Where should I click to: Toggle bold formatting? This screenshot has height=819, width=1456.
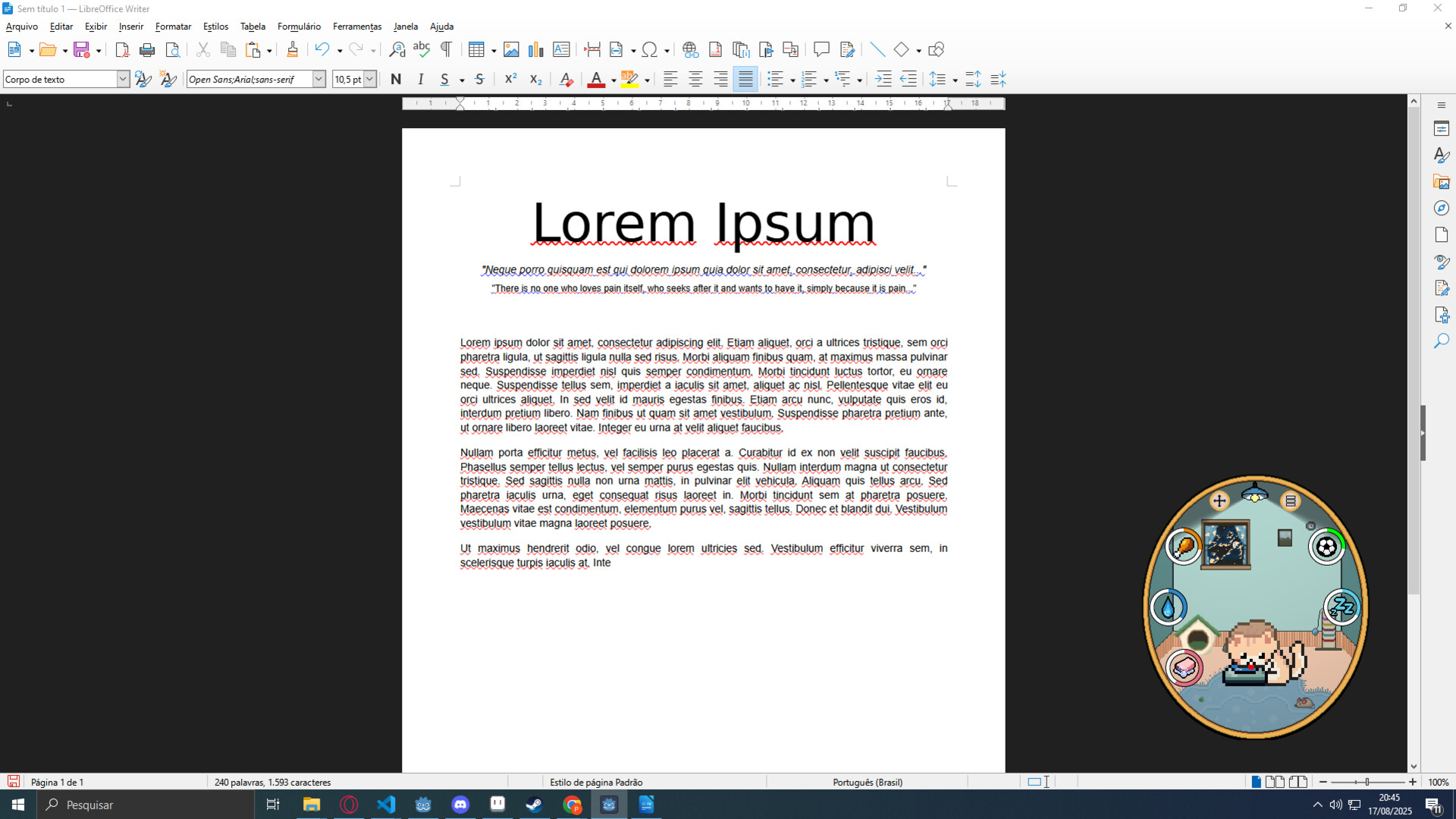pos(395,79)
